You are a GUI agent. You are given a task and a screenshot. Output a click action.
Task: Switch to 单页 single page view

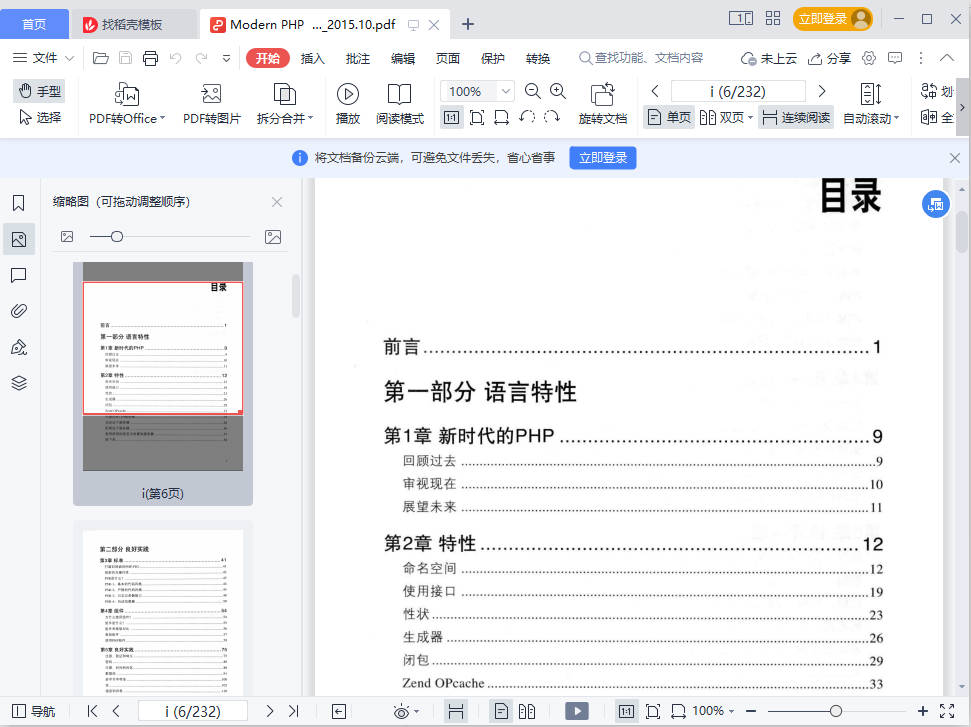tap(669, 117)
